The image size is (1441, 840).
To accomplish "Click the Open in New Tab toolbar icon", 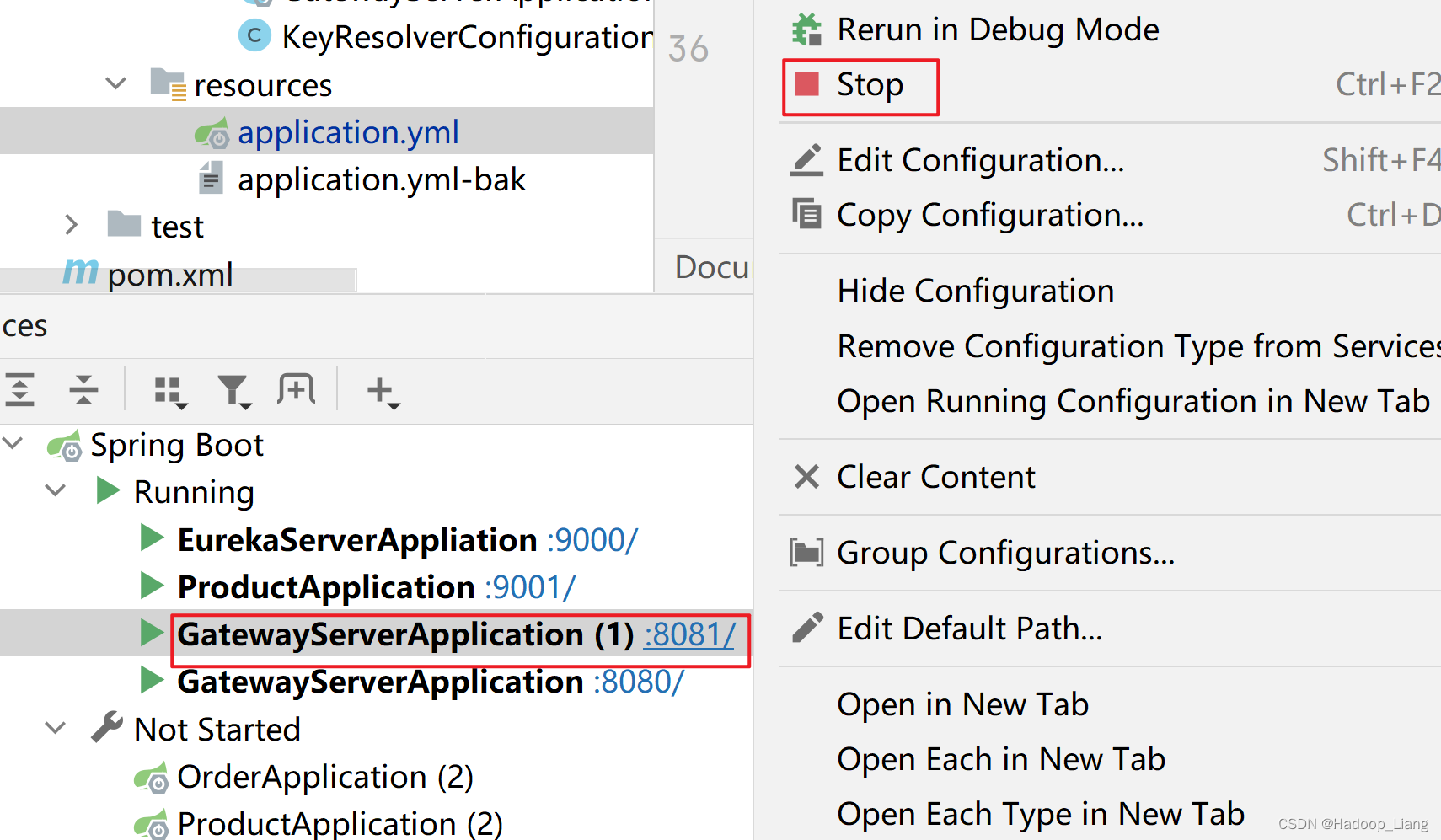I will point(296,389).
